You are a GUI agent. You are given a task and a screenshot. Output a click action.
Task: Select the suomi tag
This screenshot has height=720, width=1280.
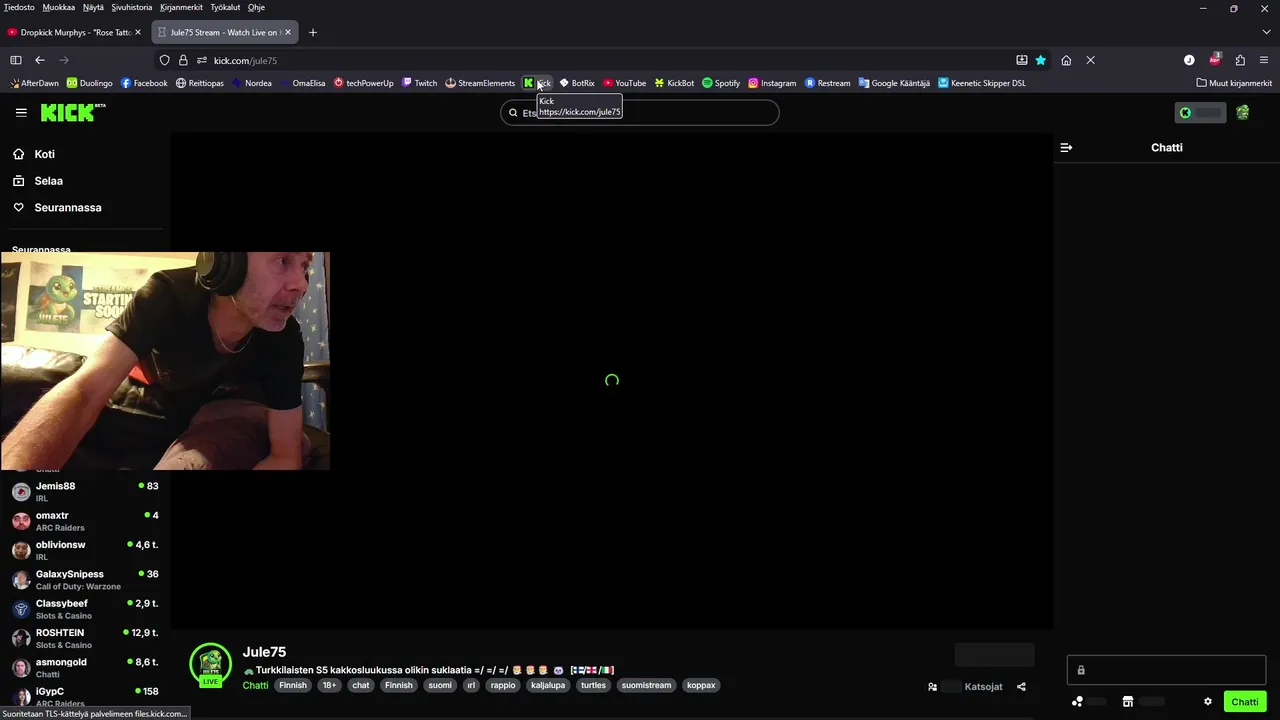click(440, 686)
